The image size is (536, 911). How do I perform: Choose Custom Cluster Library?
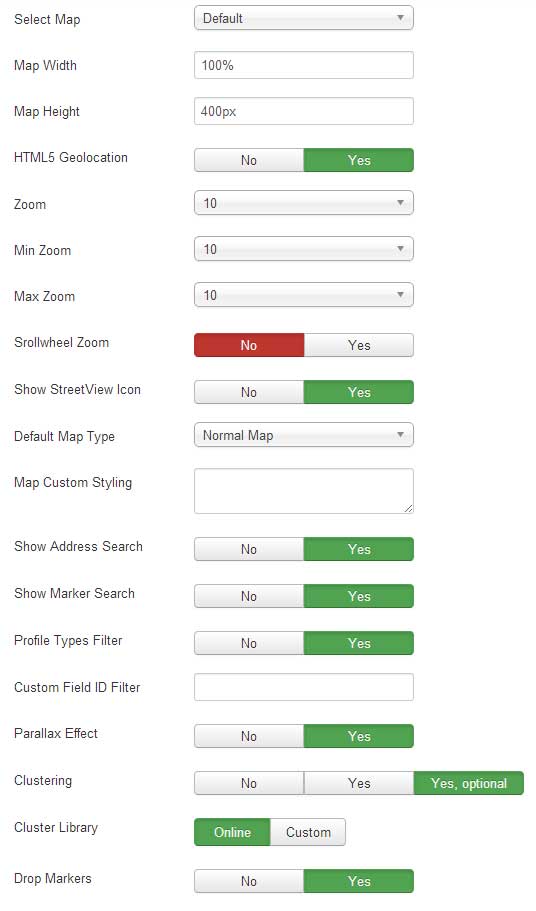(308, 832)
